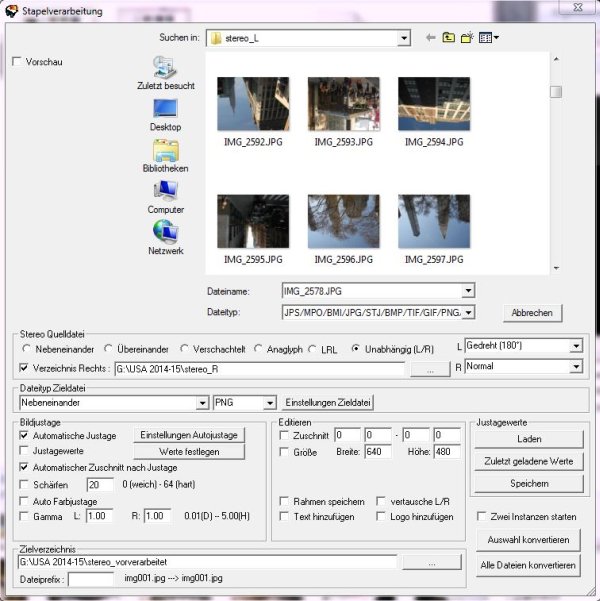Screen dimensions: 600x601
Task: Go up one folder level icon
Action: [449, 38]
